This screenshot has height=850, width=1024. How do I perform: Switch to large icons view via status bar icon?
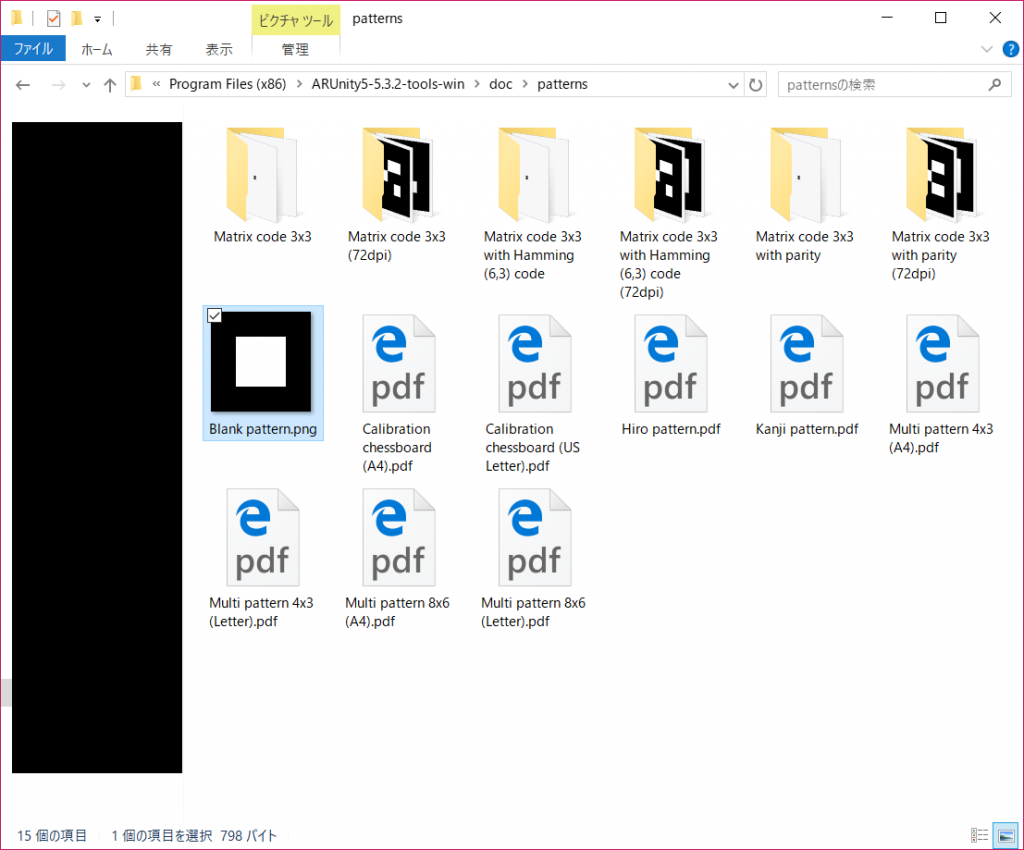click(1005, 835)
